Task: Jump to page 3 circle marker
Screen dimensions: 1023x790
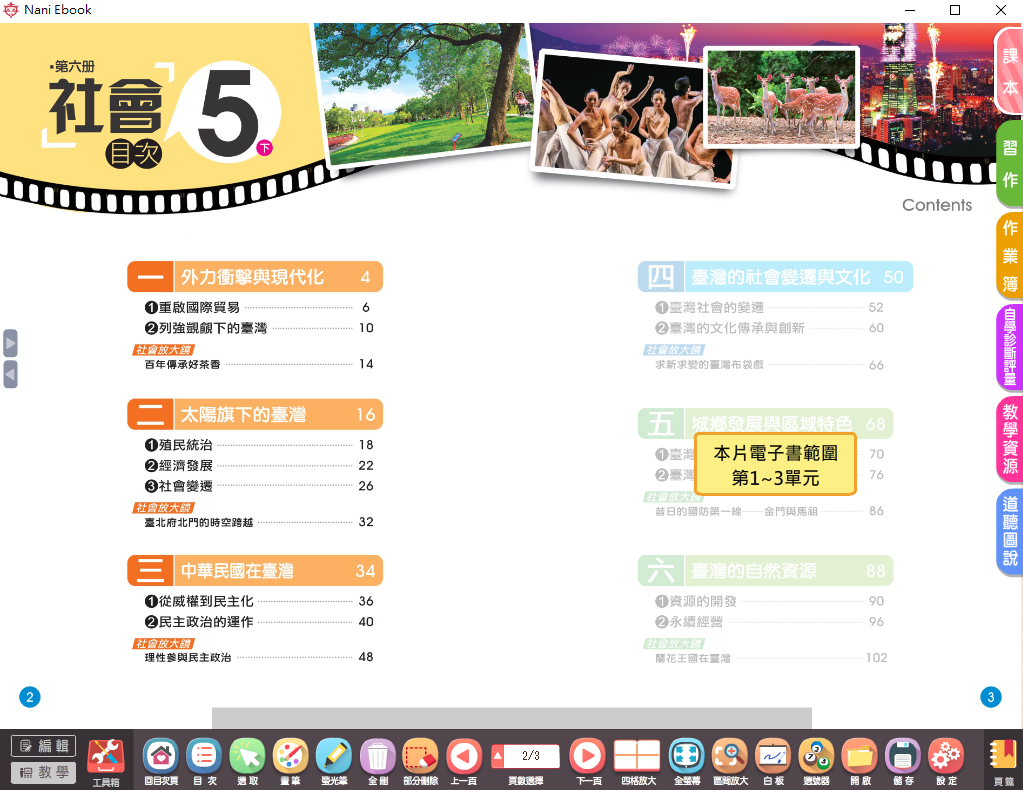Action: tap(991, 697)
